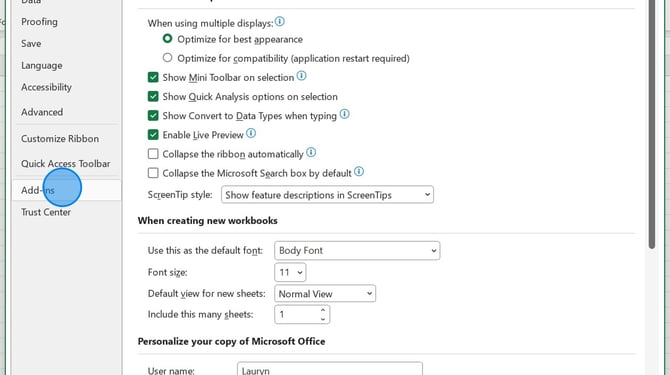The image size is (670, 375).
Task: Click the options dialog vertical scrollbar
Action: [x=652, y=124]
